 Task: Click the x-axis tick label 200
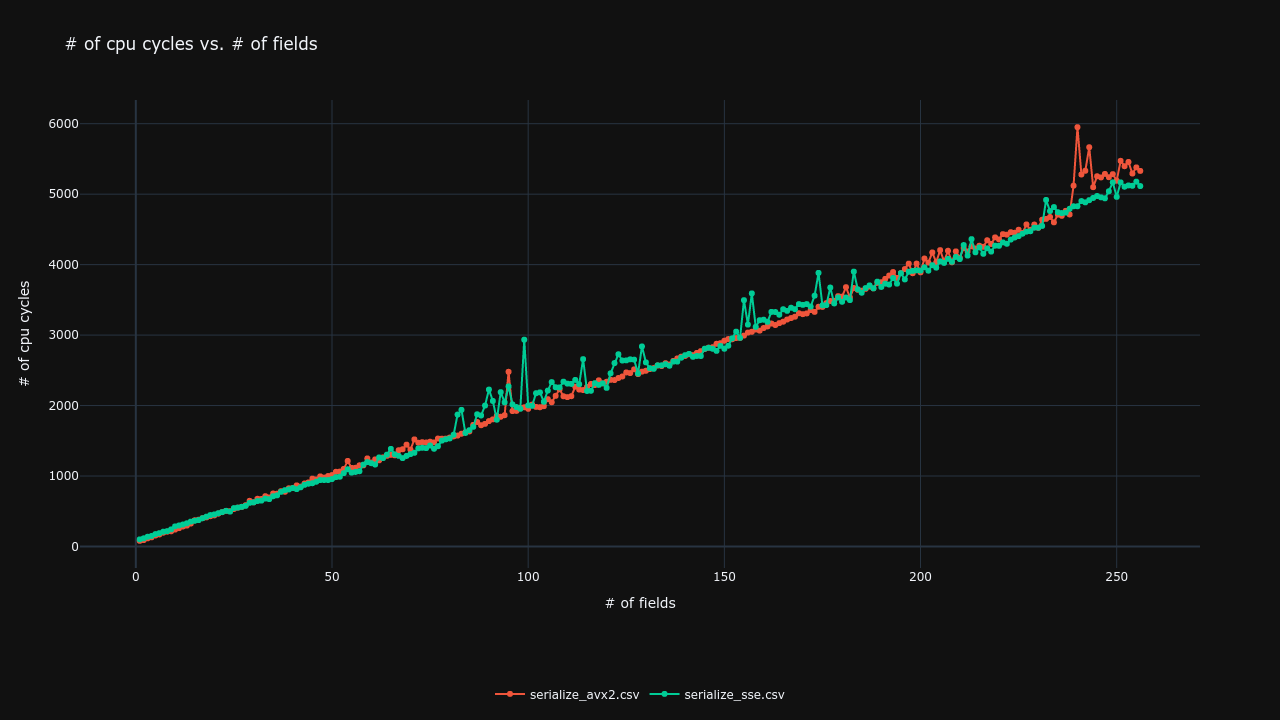(x=920, y=577)
